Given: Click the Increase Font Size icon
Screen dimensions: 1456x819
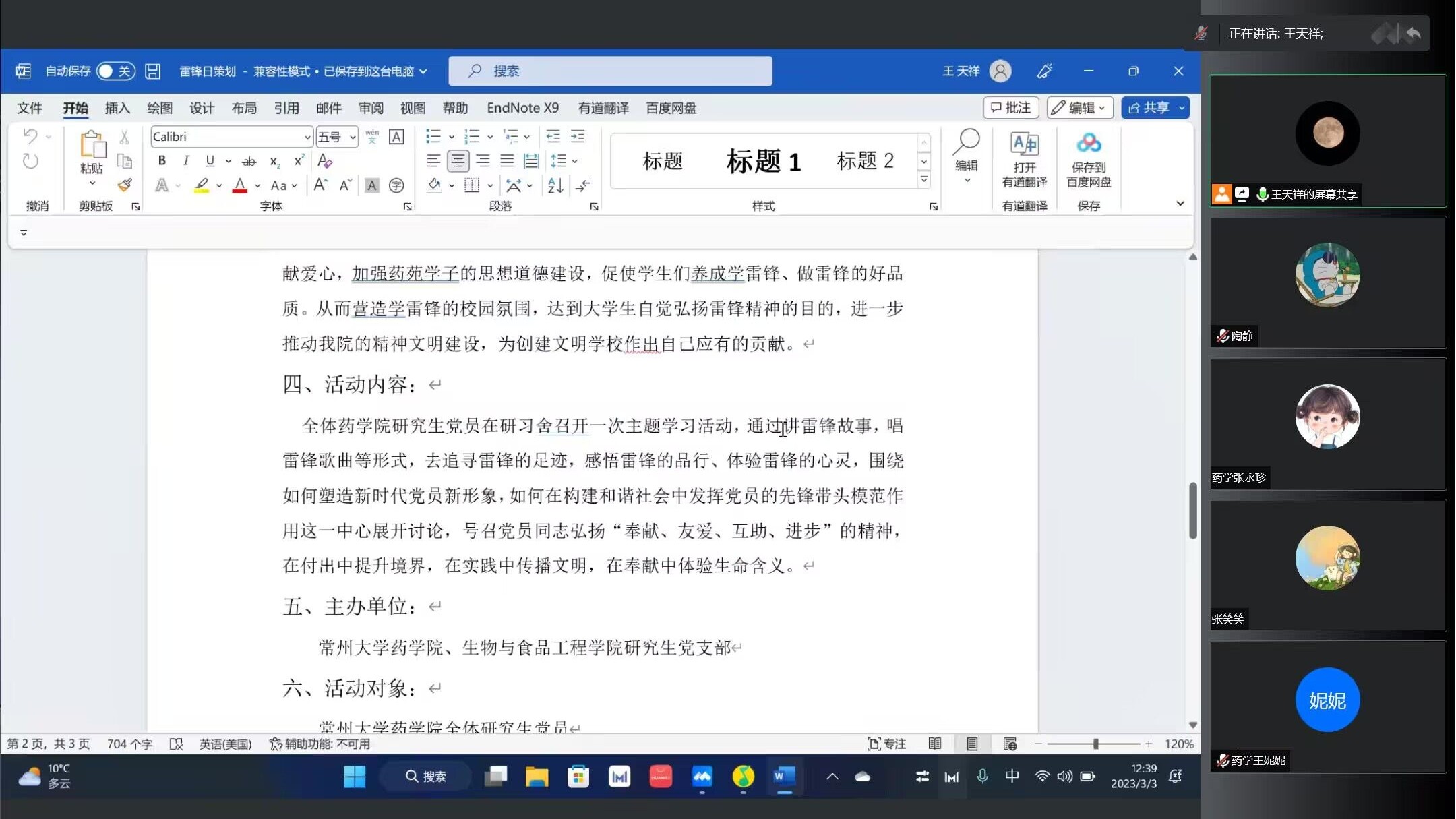Looking at the screenshot, I should pyautogui.click(x=321, y=185).
